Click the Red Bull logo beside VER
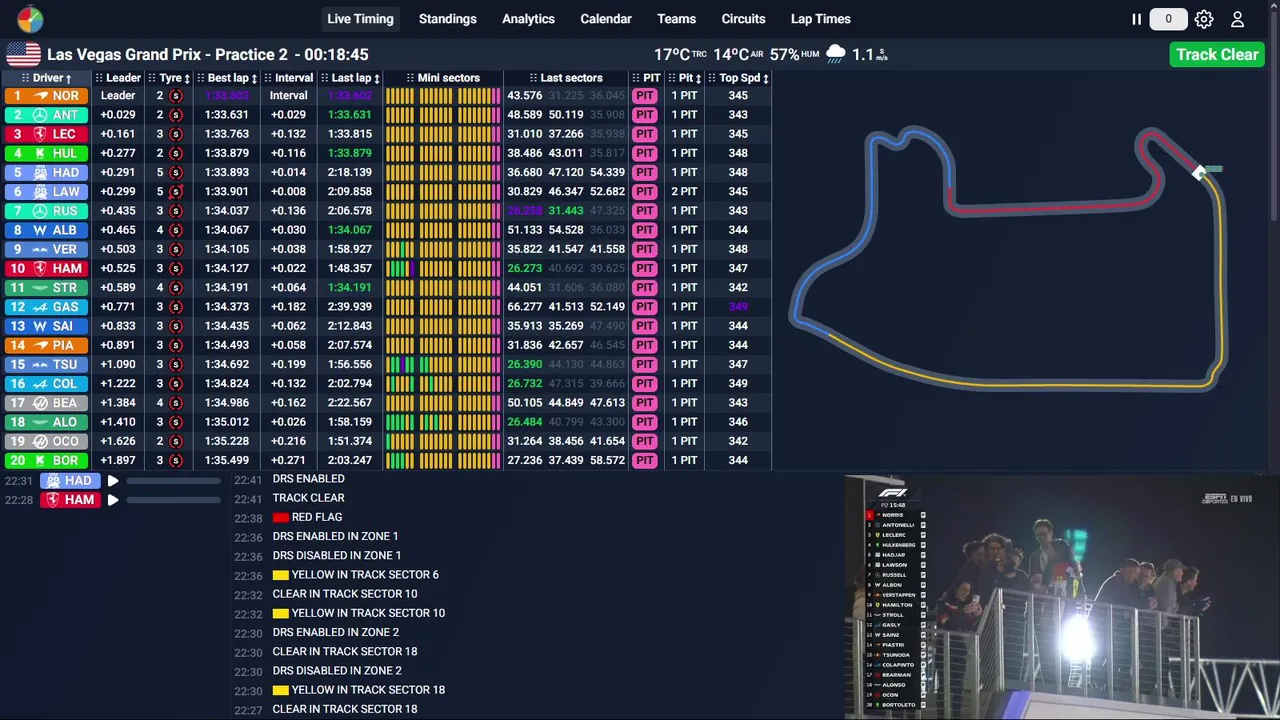Screen dimensions: 1280x720 click(40, 249)
